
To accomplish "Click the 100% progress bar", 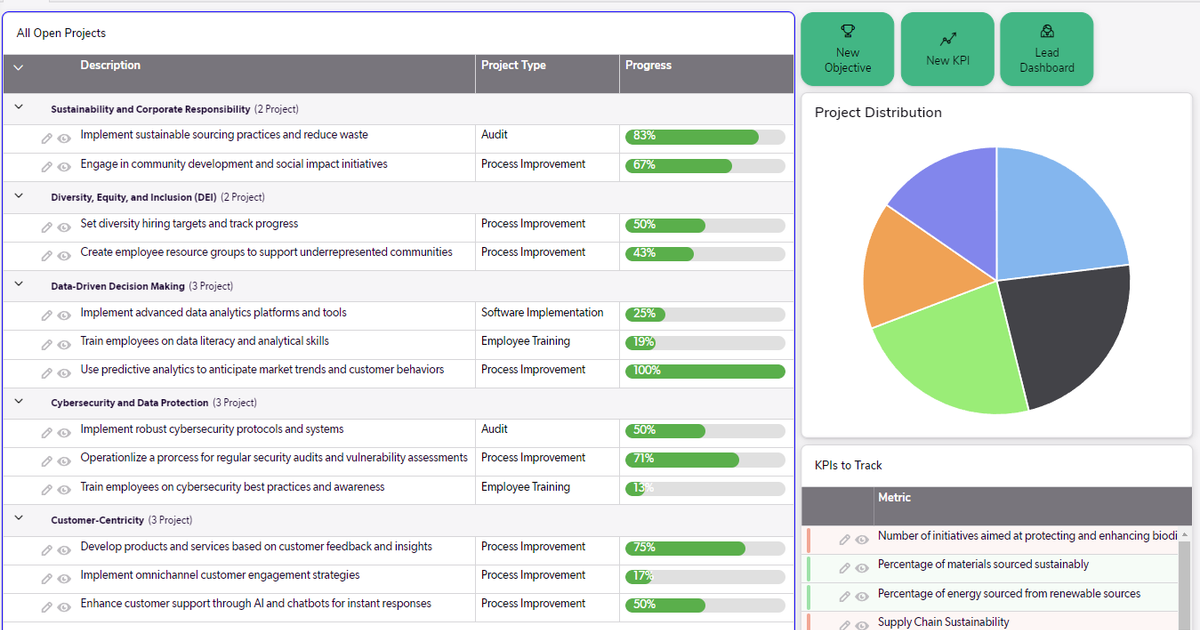I will point(705,371).
